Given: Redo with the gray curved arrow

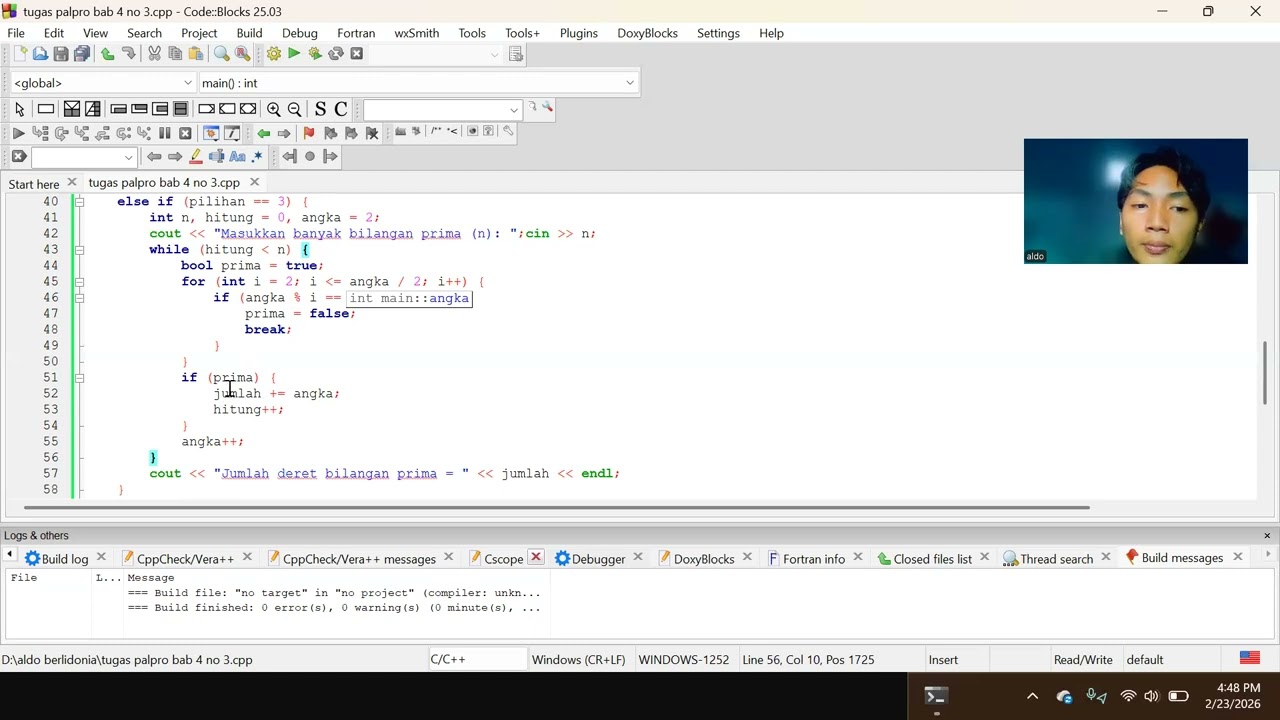Looking at the screenshot, I should [128, 54].
